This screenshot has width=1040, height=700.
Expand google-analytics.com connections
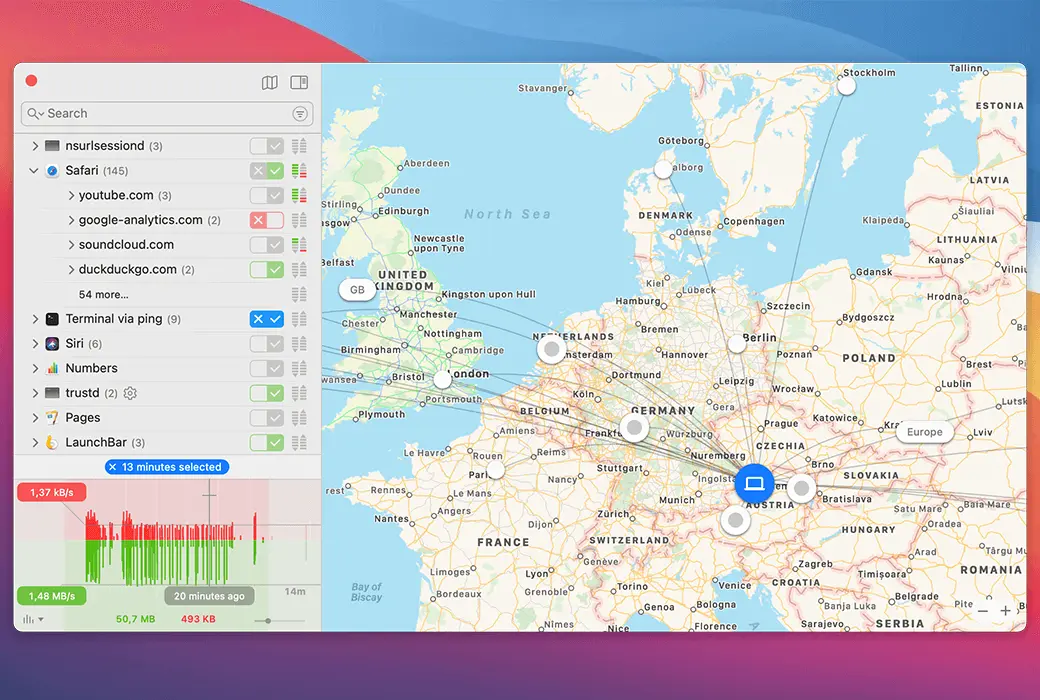pyautogui.click(x=70, y=220)
